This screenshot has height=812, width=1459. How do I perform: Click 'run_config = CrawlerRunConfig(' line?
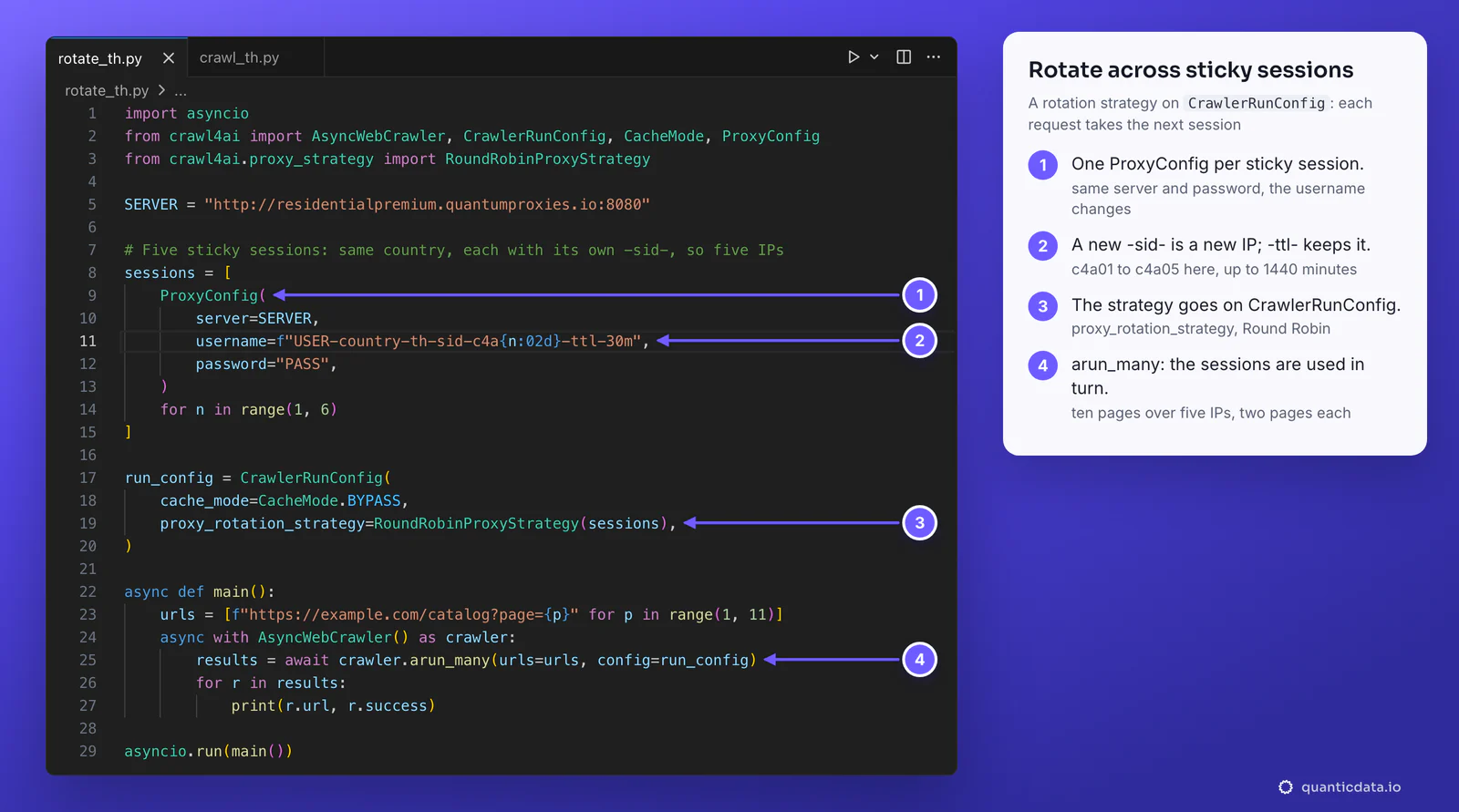coord(258,478)
